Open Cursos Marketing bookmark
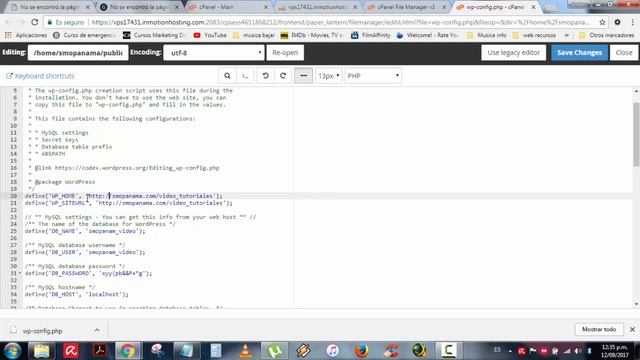This screenshot has width=640, height=360. 154,35
